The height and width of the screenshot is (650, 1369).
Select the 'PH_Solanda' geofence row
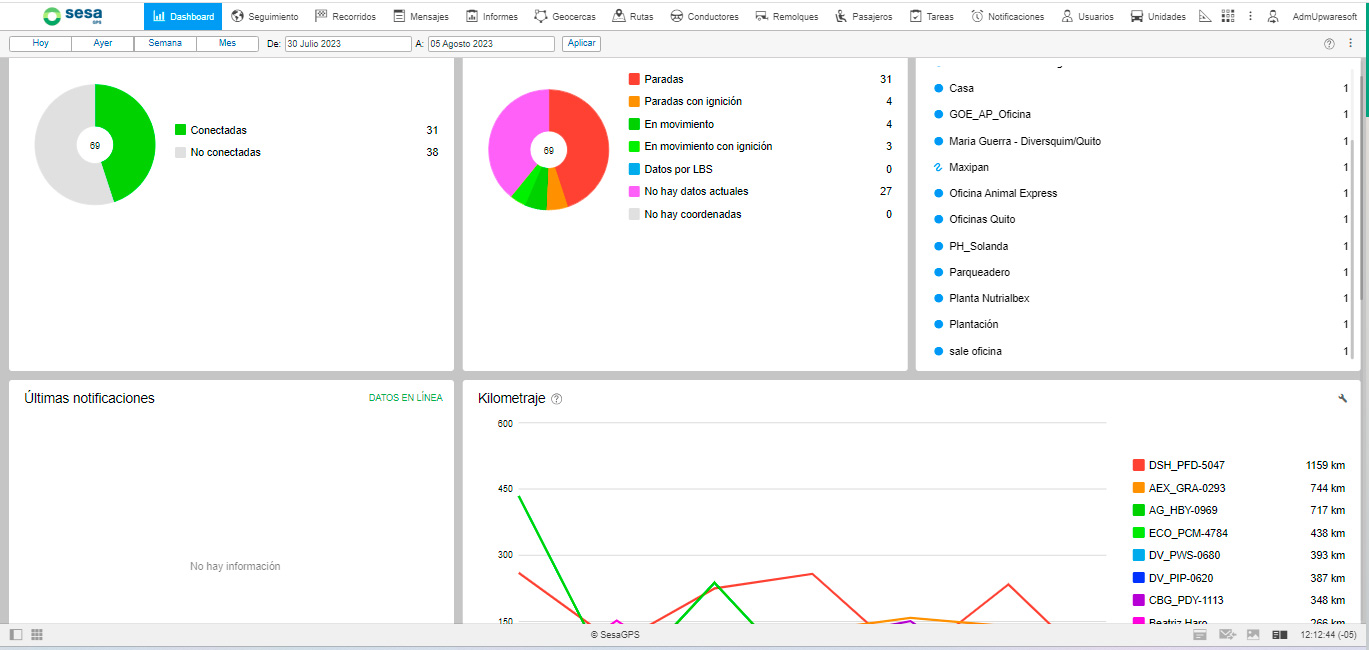(1141, 246)
